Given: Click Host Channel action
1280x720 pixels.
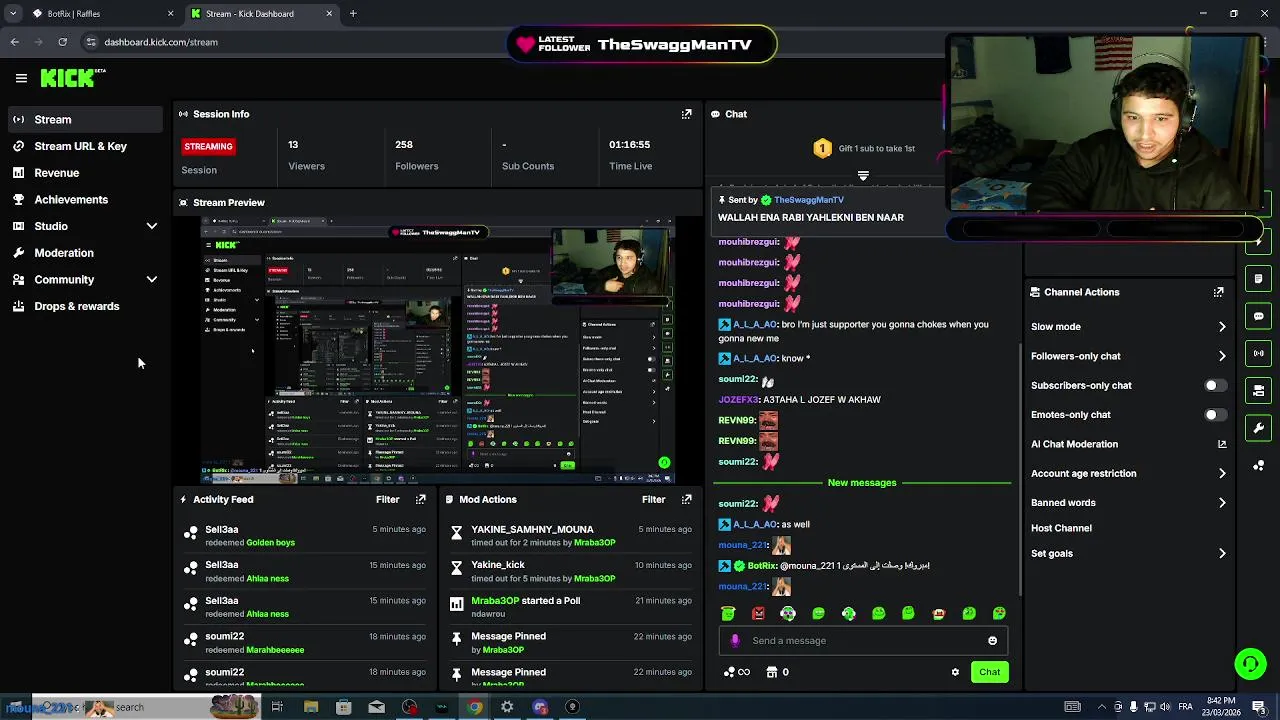Looking at the screenshot, I should click(x=1061, y=528).
